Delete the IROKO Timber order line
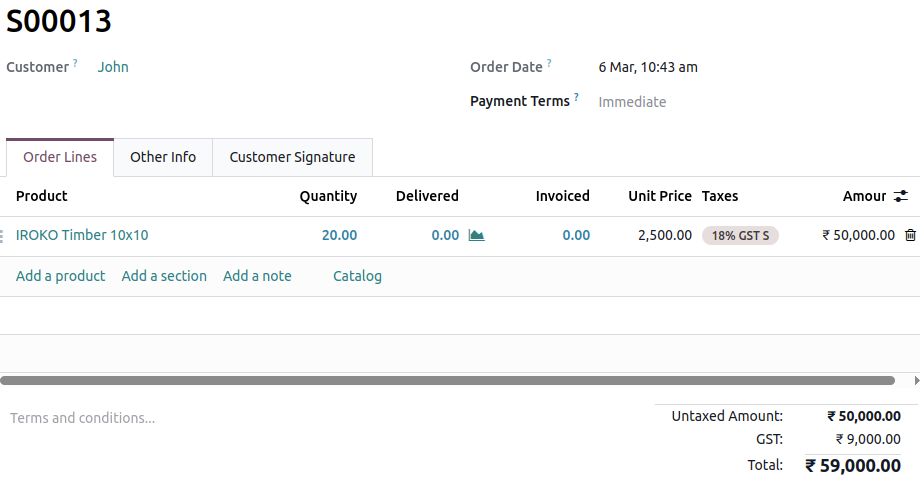 point(909,236)
